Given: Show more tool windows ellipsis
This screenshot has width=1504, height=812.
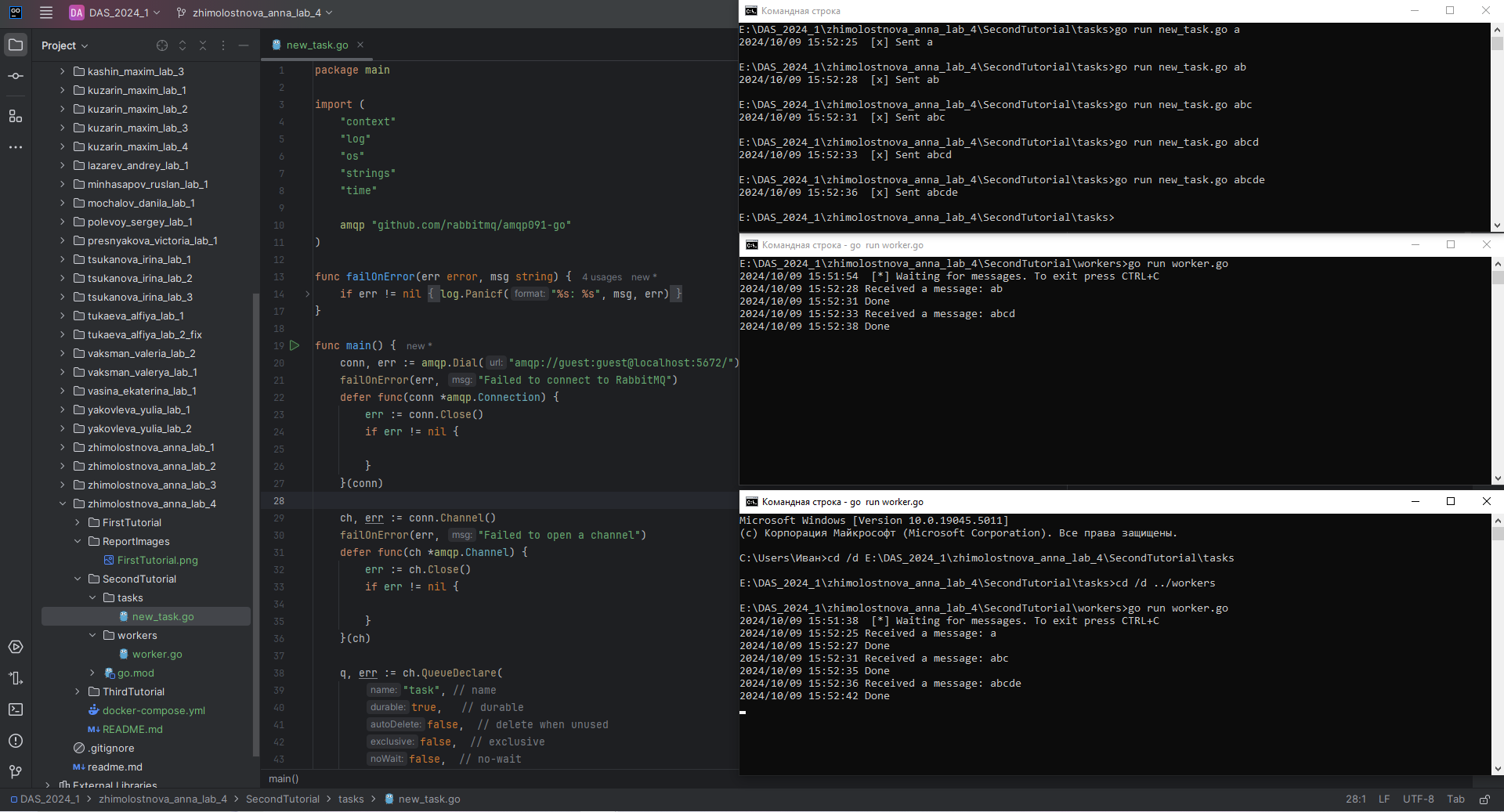Looking at the screenshot, I should 16,147.
